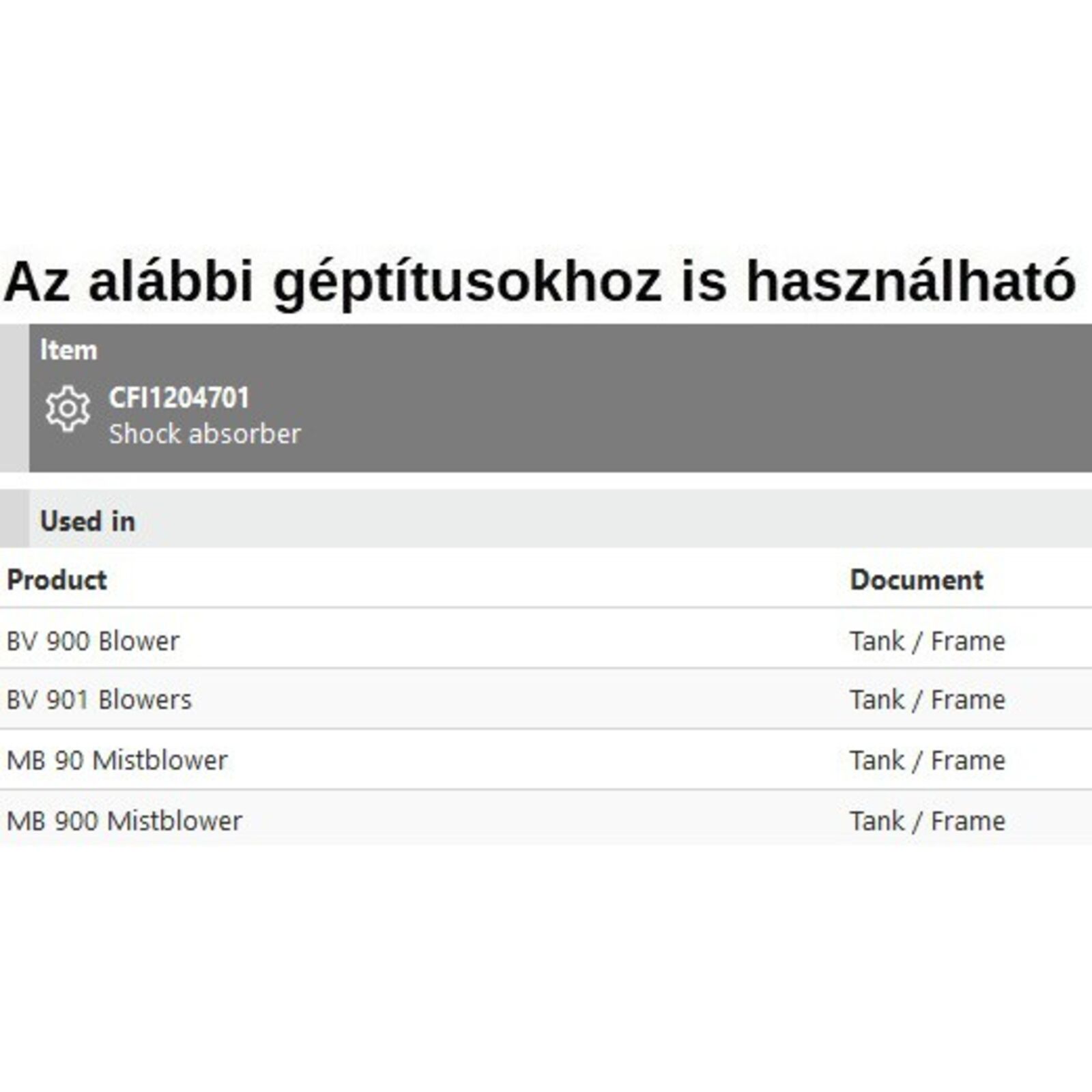This screenshot has width=1092, height=1092.
Task: Click the empty Used in bar area
Action: click(614, 519)
